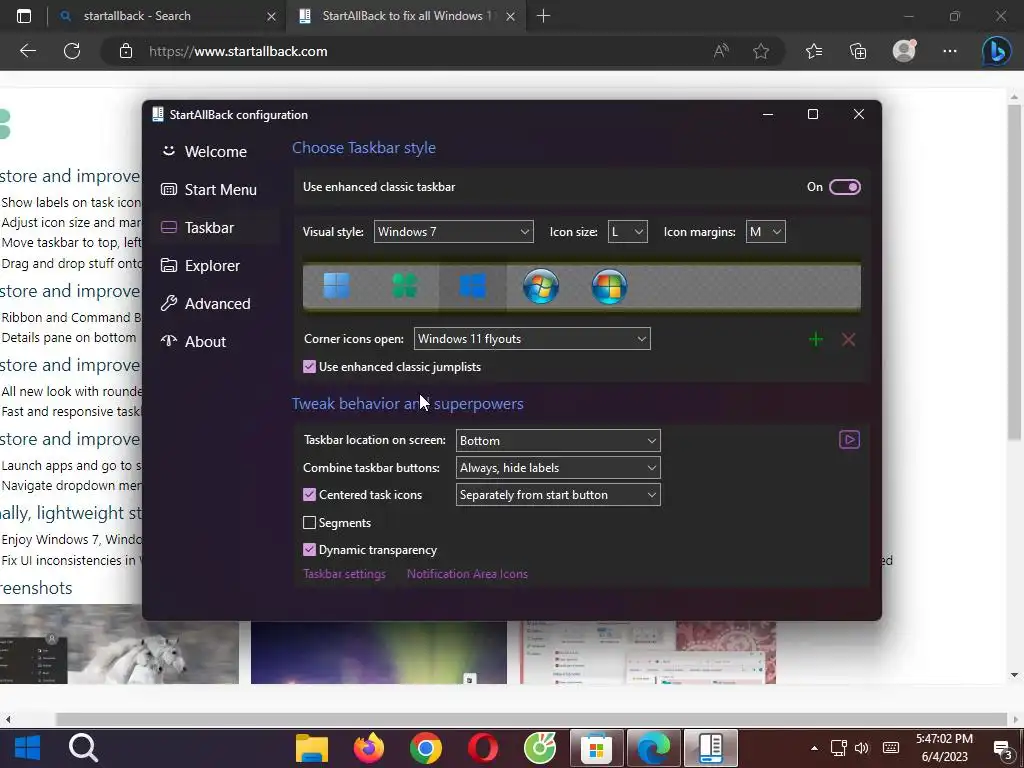Open Notification Area Icons link
This screenshot has height=768, width=1024.
(467, 573)
